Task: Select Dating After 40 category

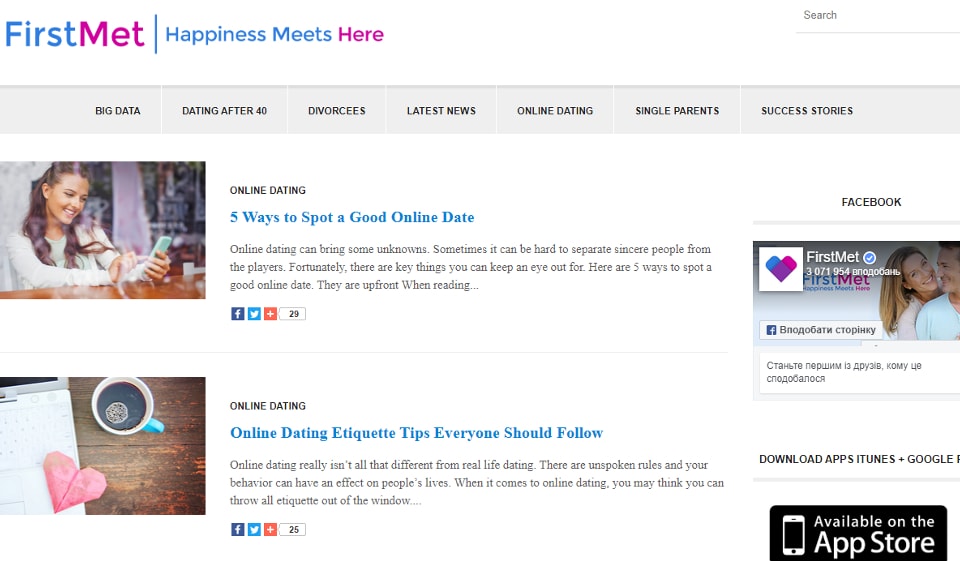Action: click(224, 111)
